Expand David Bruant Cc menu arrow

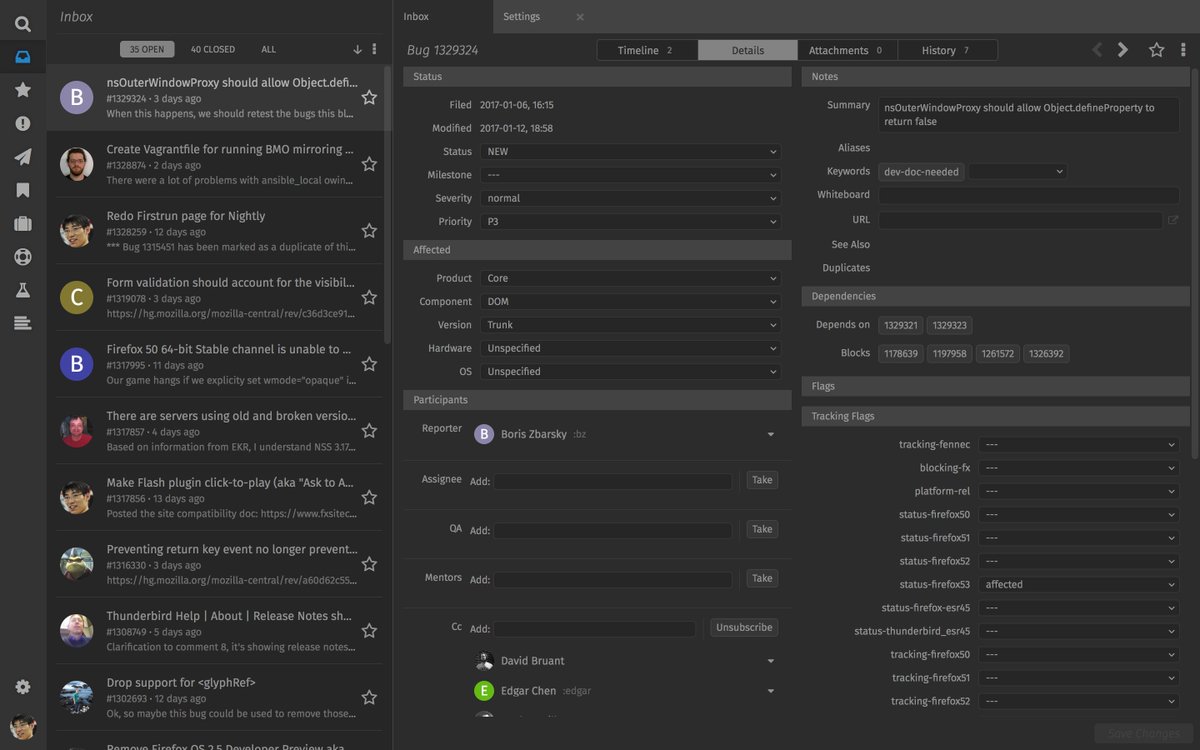770,661
